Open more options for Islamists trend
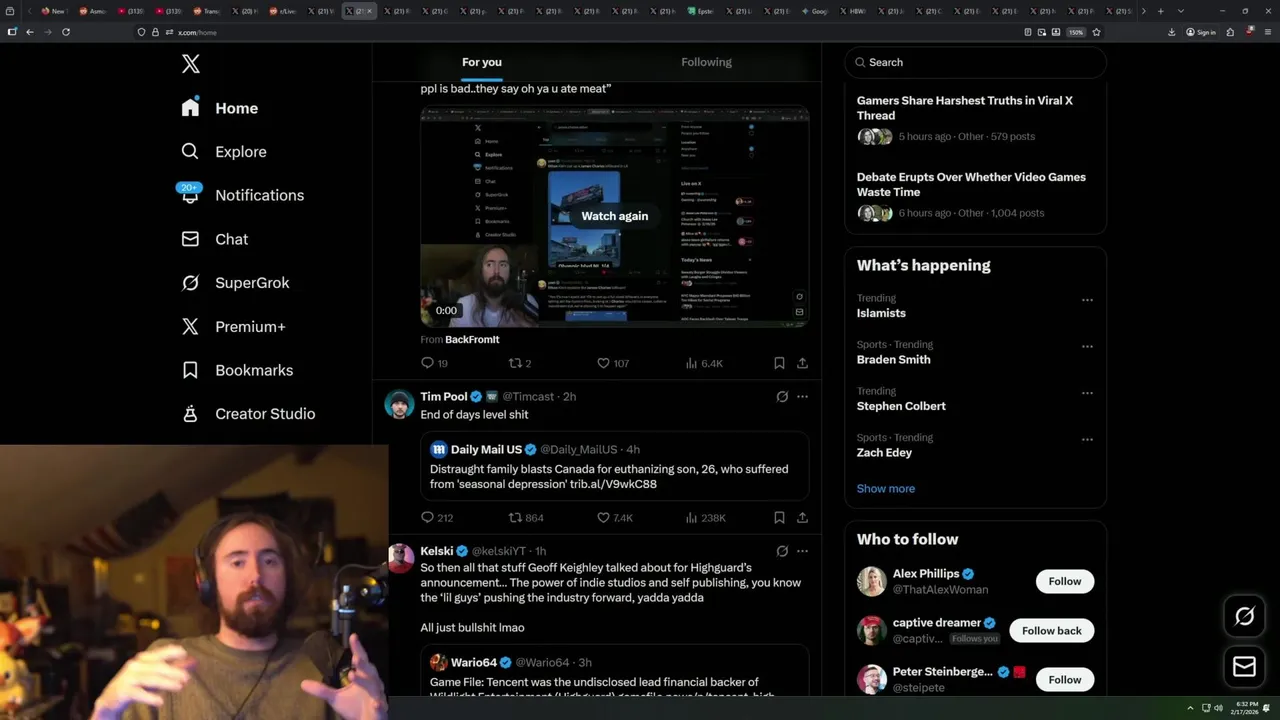The width and height of the screenshot is (1280, 720). point(1087,300)
